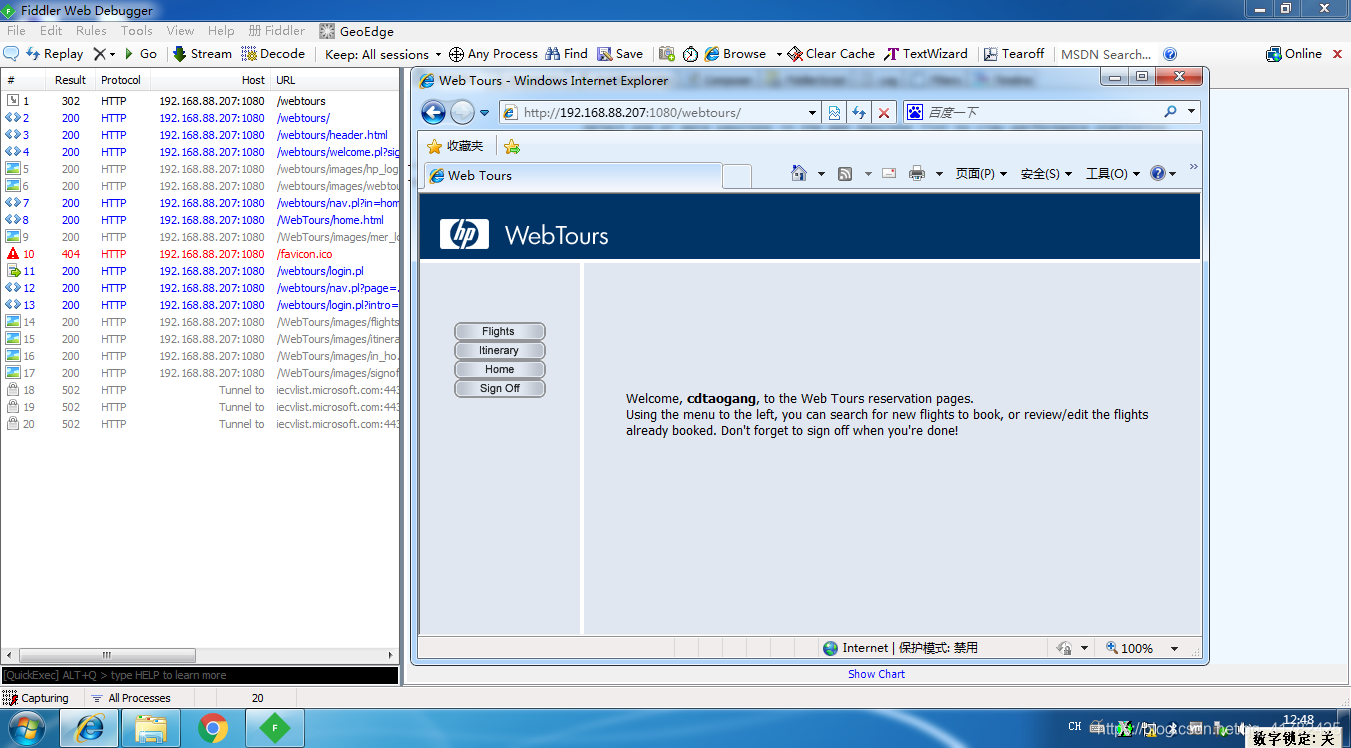
Task: Select session 10 /favicon.ico 404 row
Action: [x=200, y=254]
